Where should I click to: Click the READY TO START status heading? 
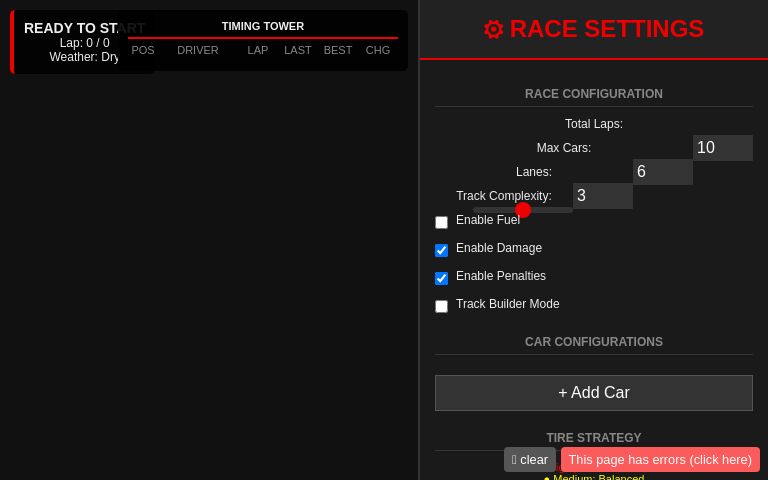click(84, 28)
